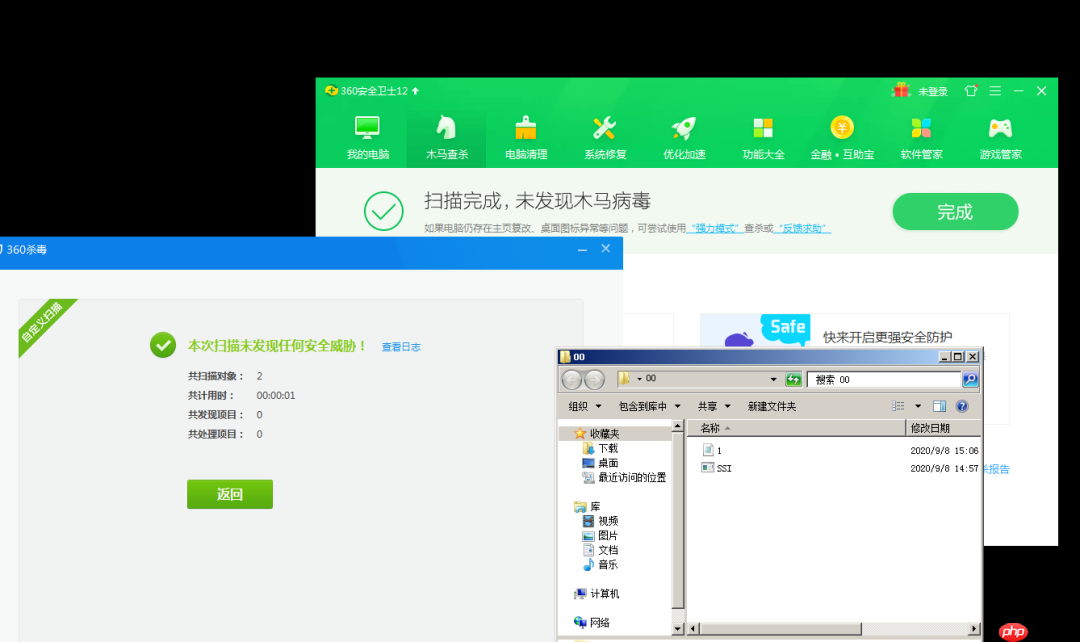Launch 优化加速 from the toolbar
Viewport: 1080px width, 642px height.
tap(683, 135)
